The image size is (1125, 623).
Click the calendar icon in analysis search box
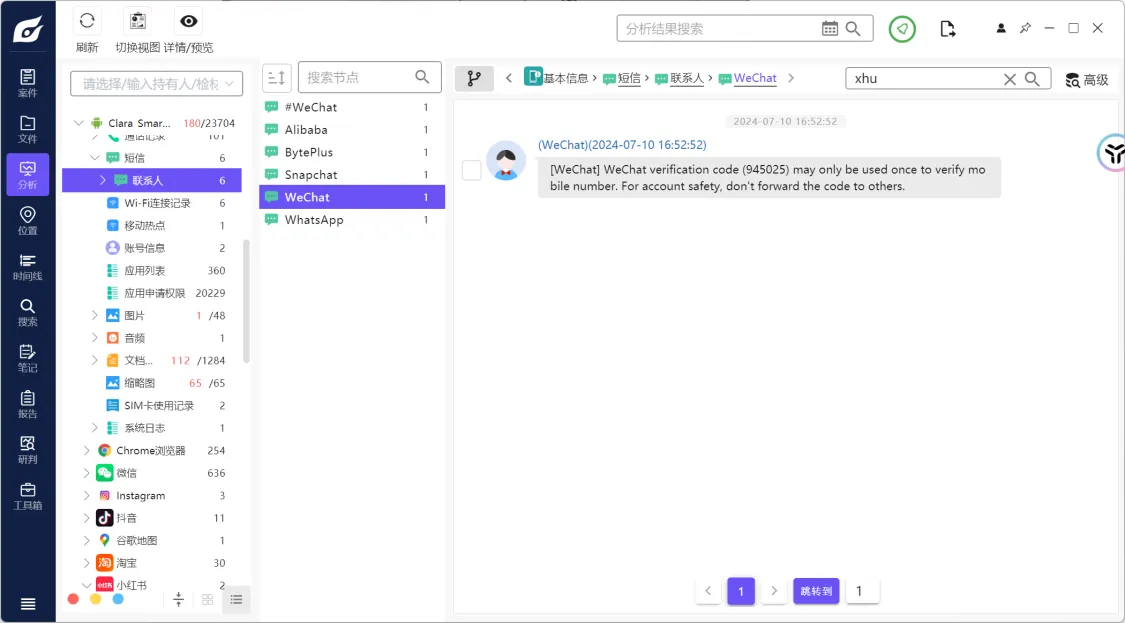click(829, 29)
